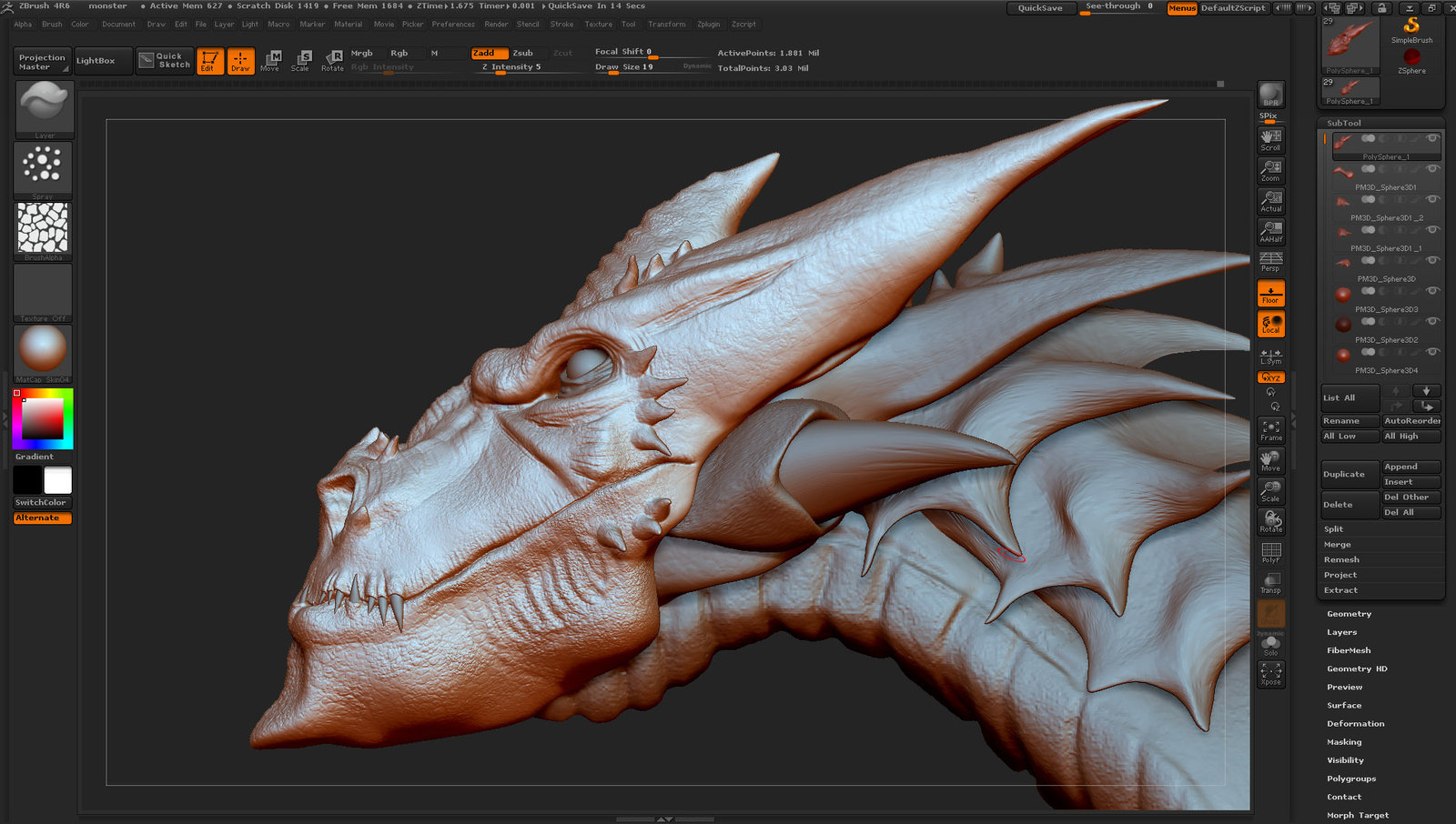Select the Scroll canvas tool
This screenshot has width=1456, height=824.
pos(1270,139)
